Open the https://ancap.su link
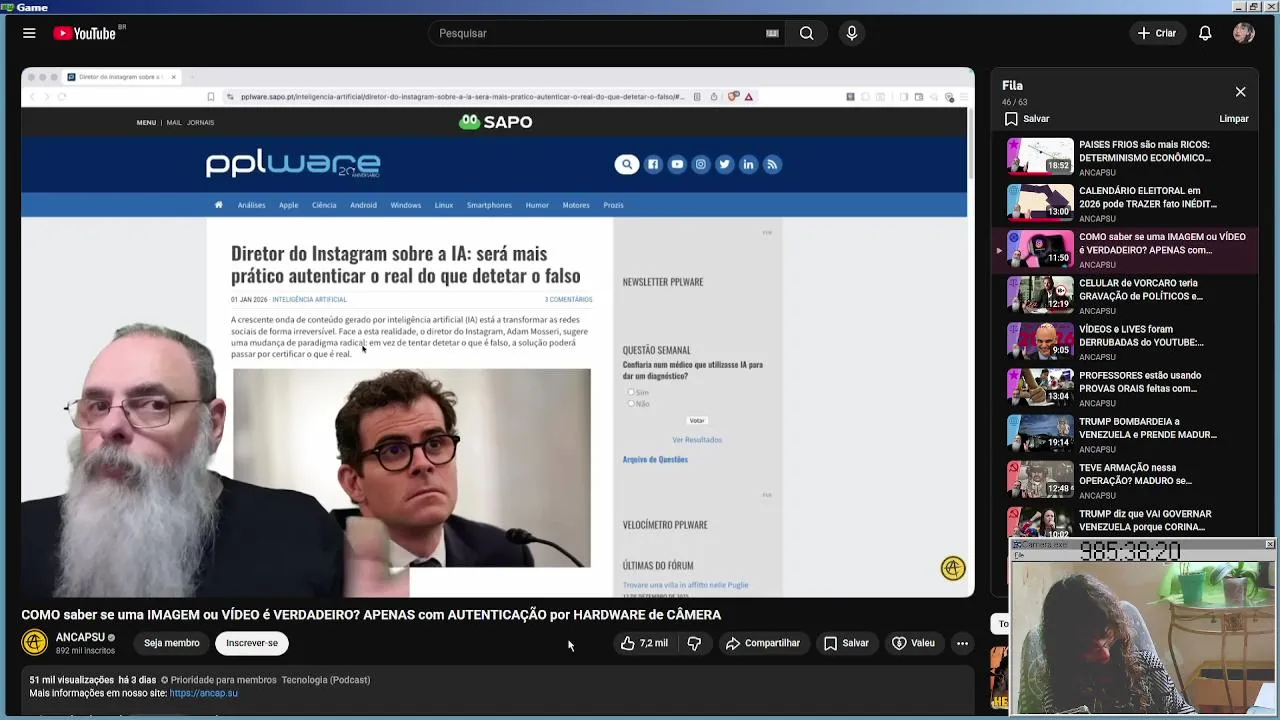This screenshot has height=720, width=1280. pos(204,693)
